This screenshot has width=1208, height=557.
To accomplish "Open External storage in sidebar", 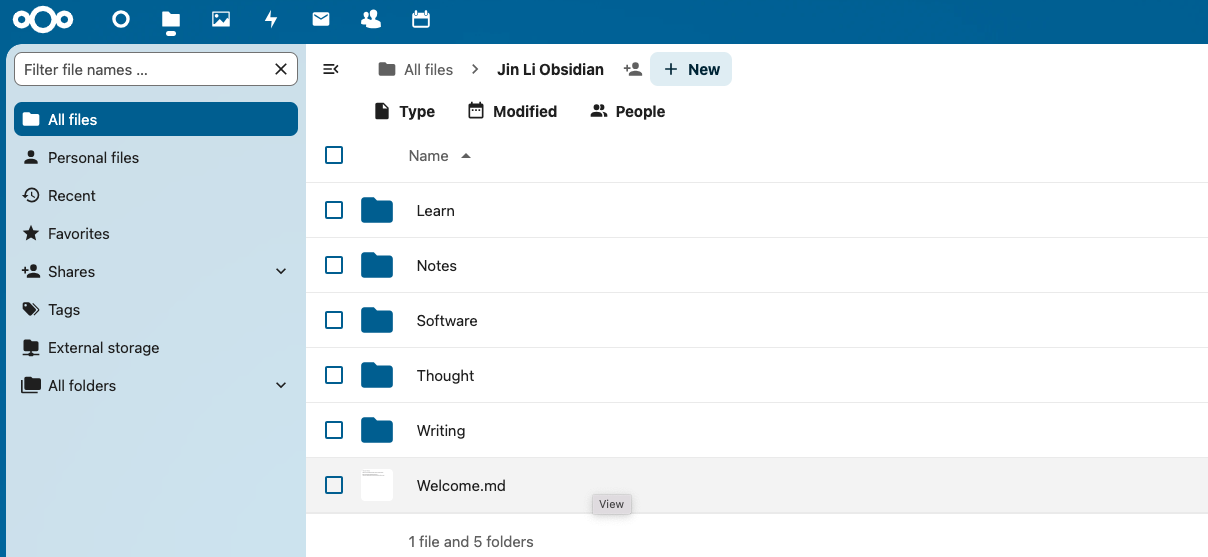I will (x=156, y=347).
